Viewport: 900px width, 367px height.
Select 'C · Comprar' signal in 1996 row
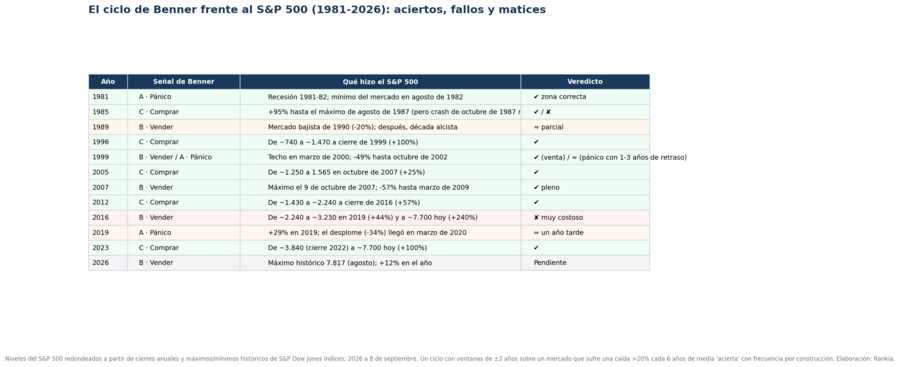pyautogui.click(x=184, y=142)
